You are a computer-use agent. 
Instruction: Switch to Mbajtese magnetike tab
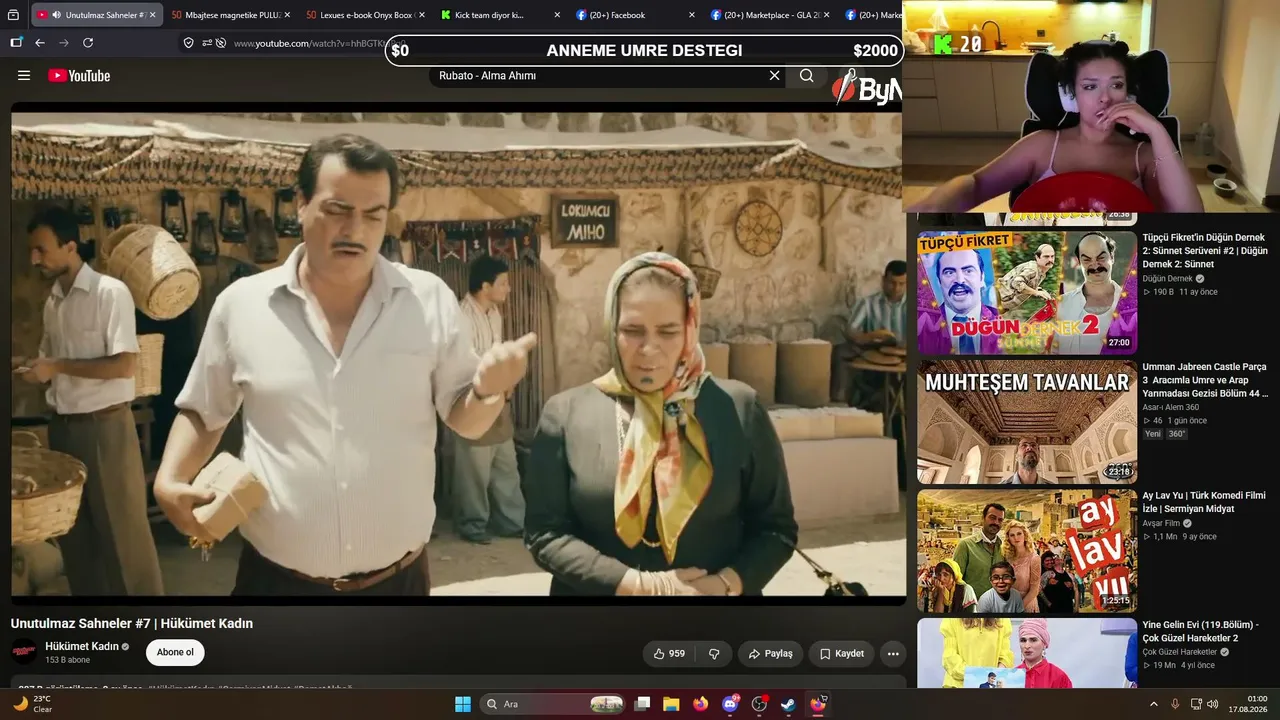click(230, 15)
